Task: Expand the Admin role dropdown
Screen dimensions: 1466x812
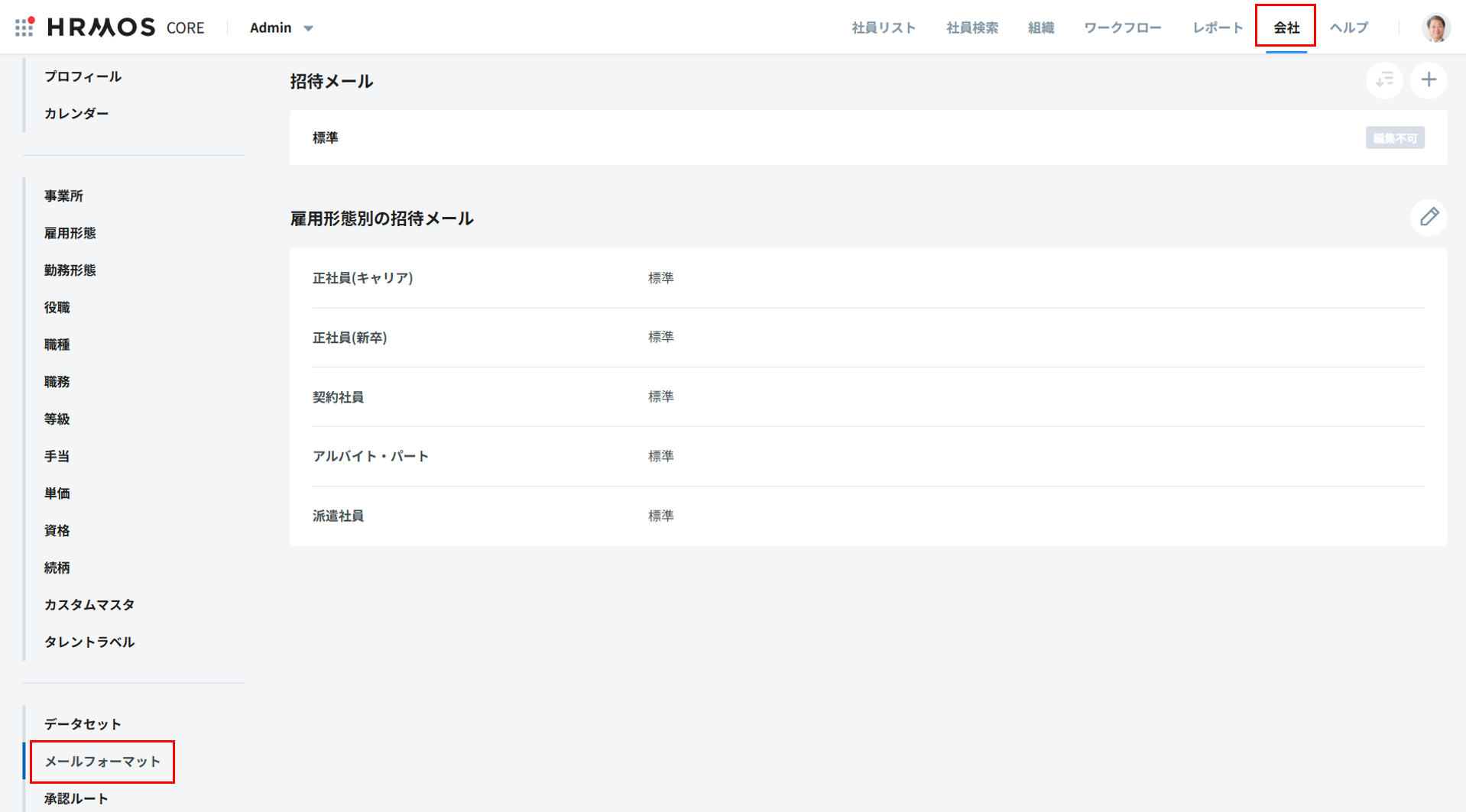Action: 281,27
